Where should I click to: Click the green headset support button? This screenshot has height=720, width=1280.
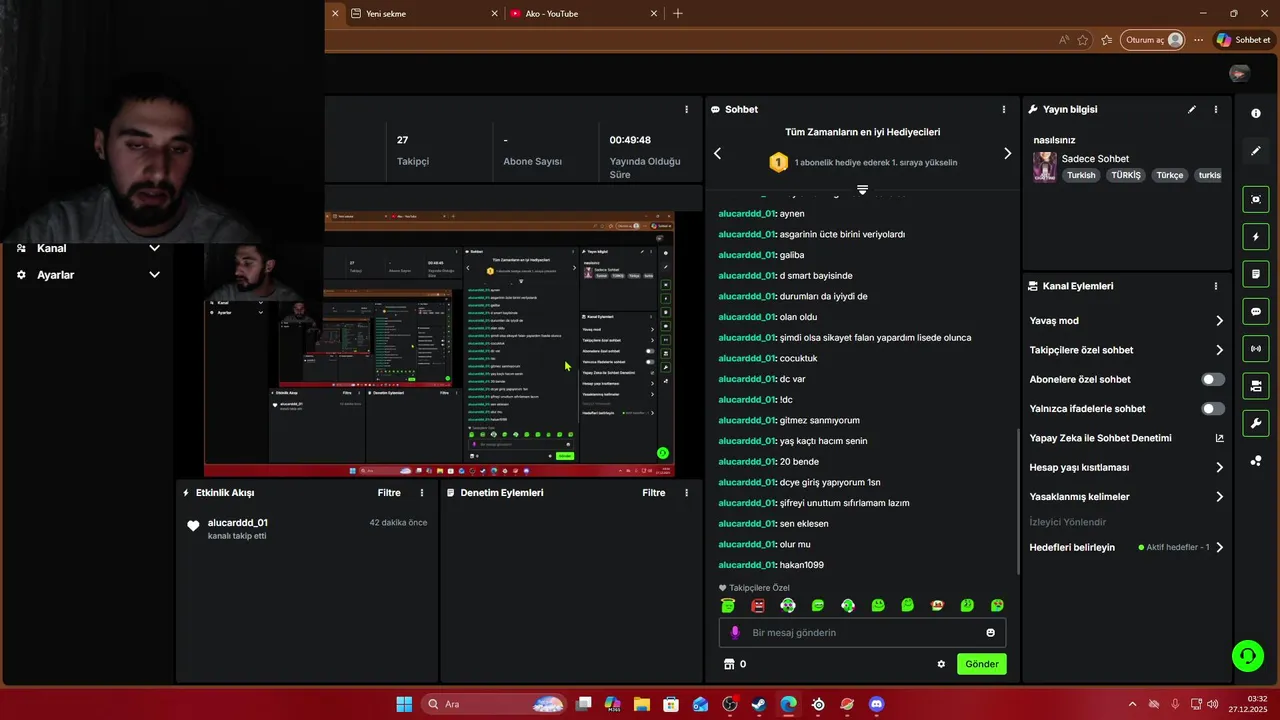pyautogui.click(x=1247, y=656)
